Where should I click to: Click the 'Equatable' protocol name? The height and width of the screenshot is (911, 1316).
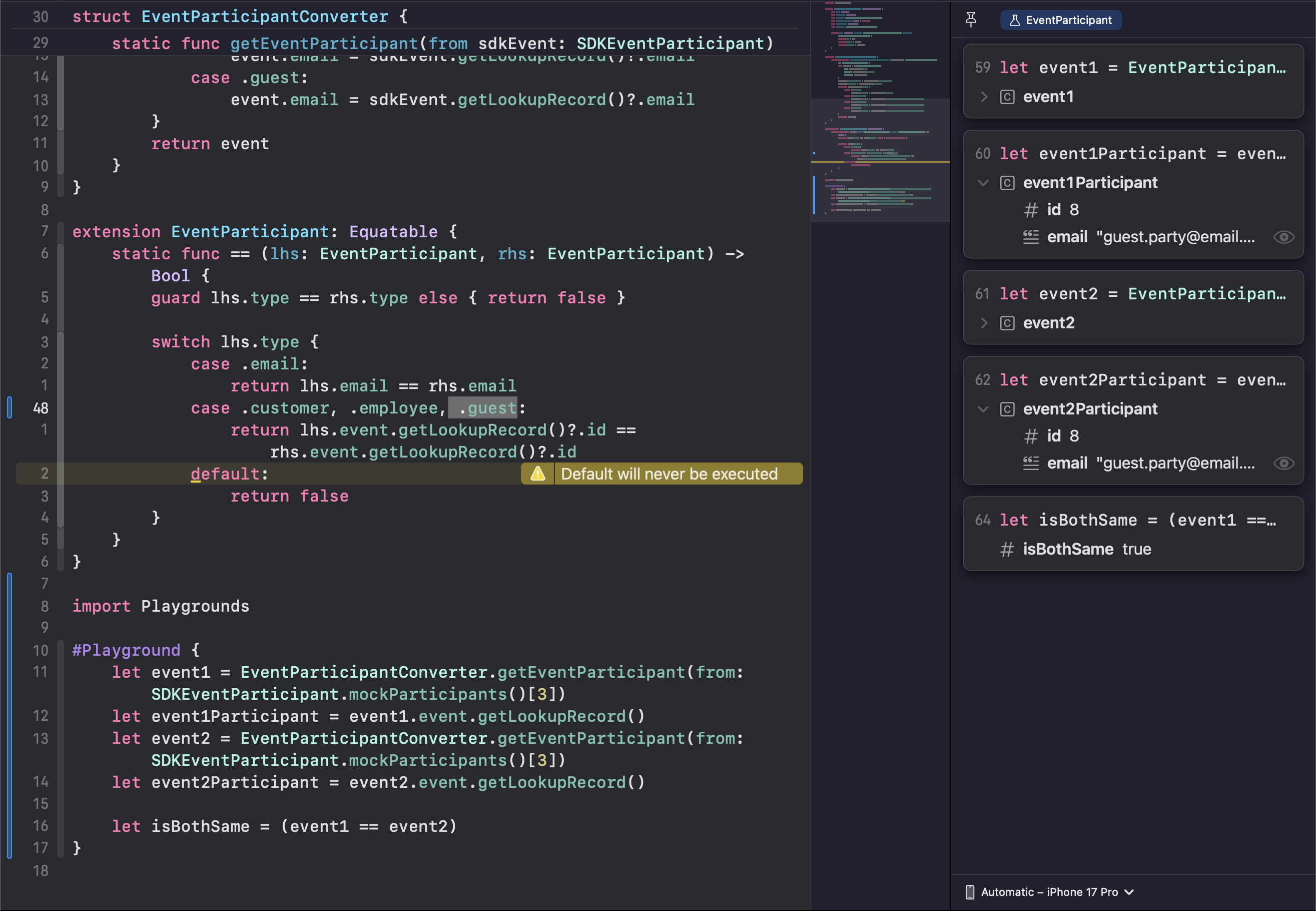[393, 232]
